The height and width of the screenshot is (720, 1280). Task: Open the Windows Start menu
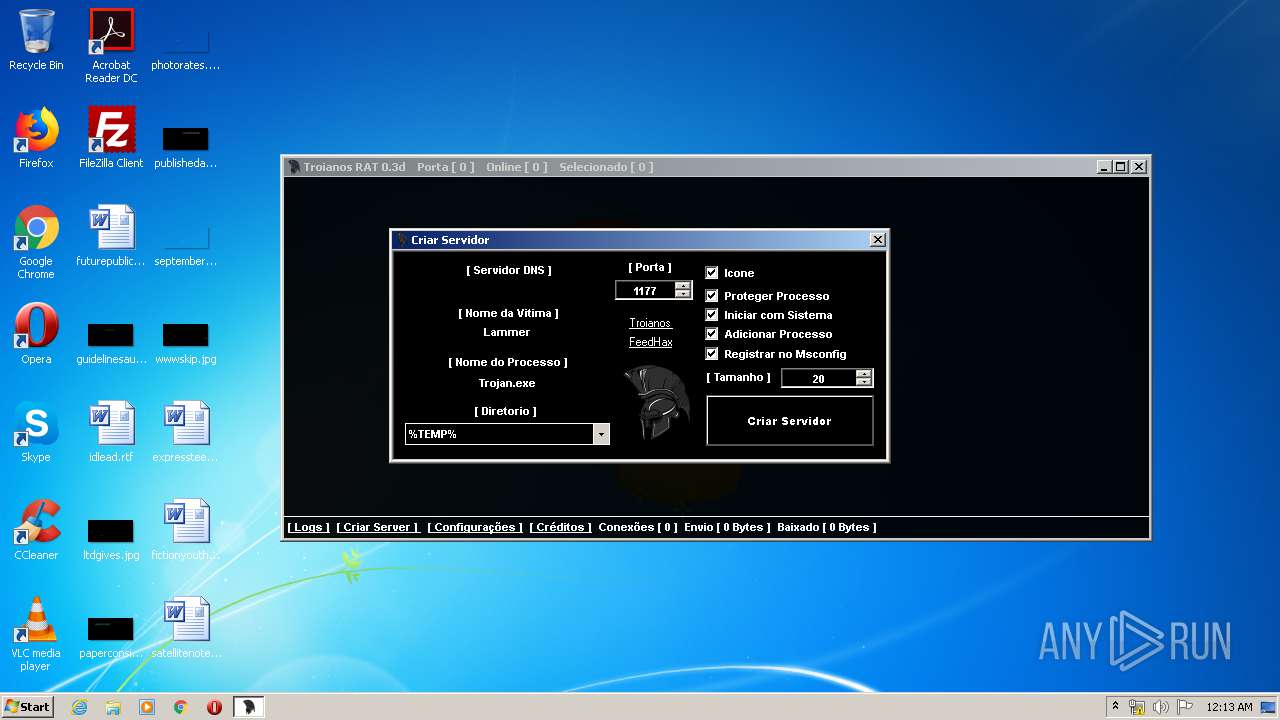[28, 707]
